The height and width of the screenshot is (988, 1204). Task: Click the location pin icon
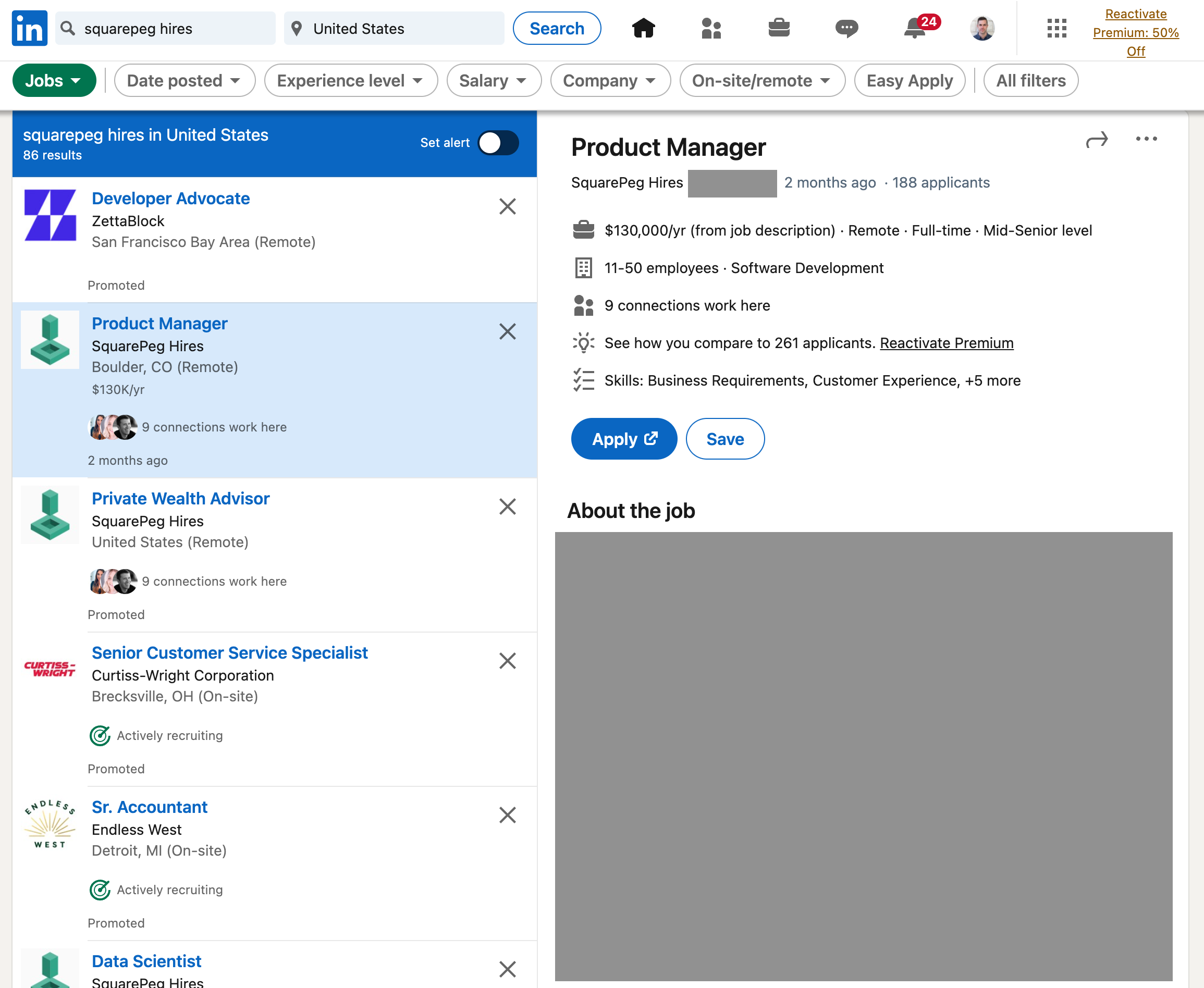pyautogui.click(x=297, y=29)
